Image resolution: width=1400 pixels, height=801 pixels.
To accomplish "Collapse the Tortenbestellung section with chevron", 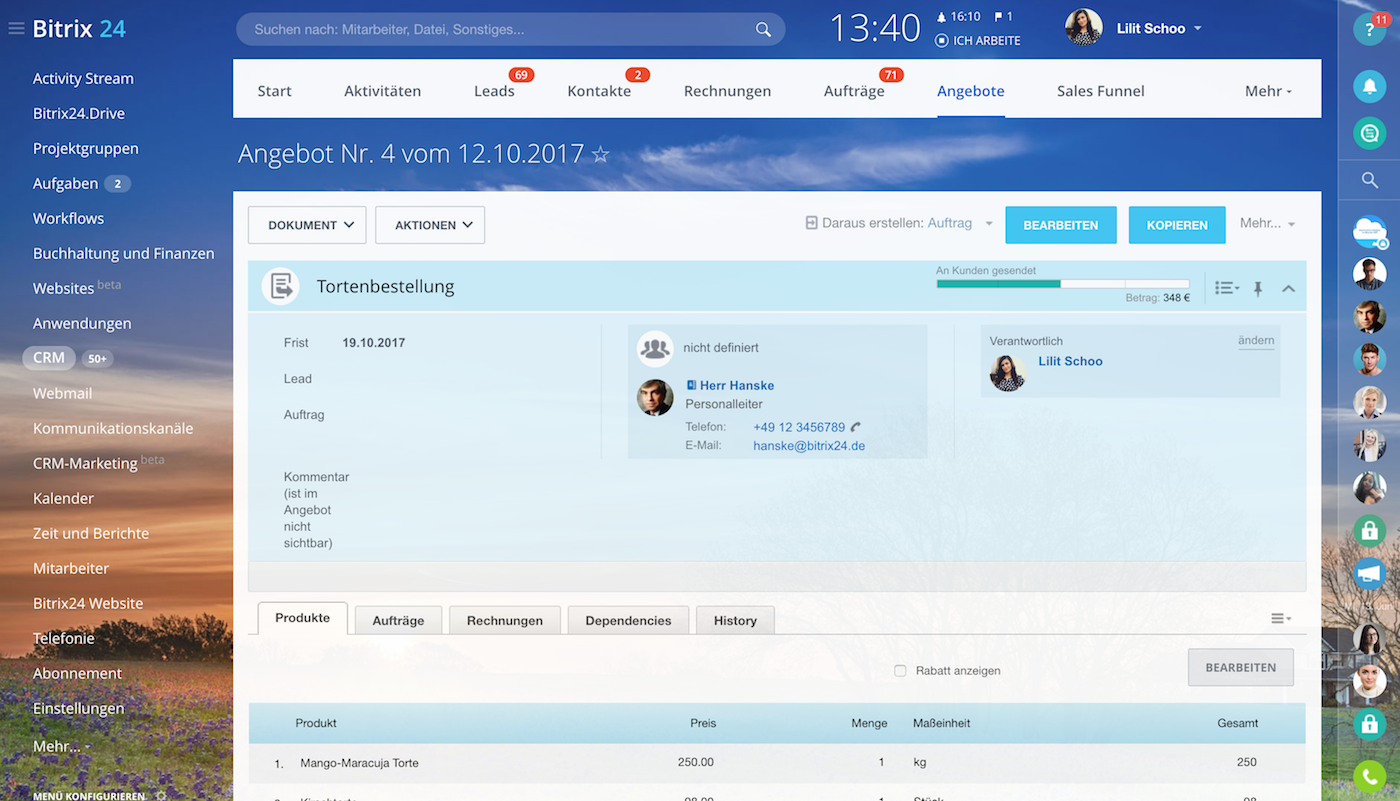I will tap(1288, 288).
